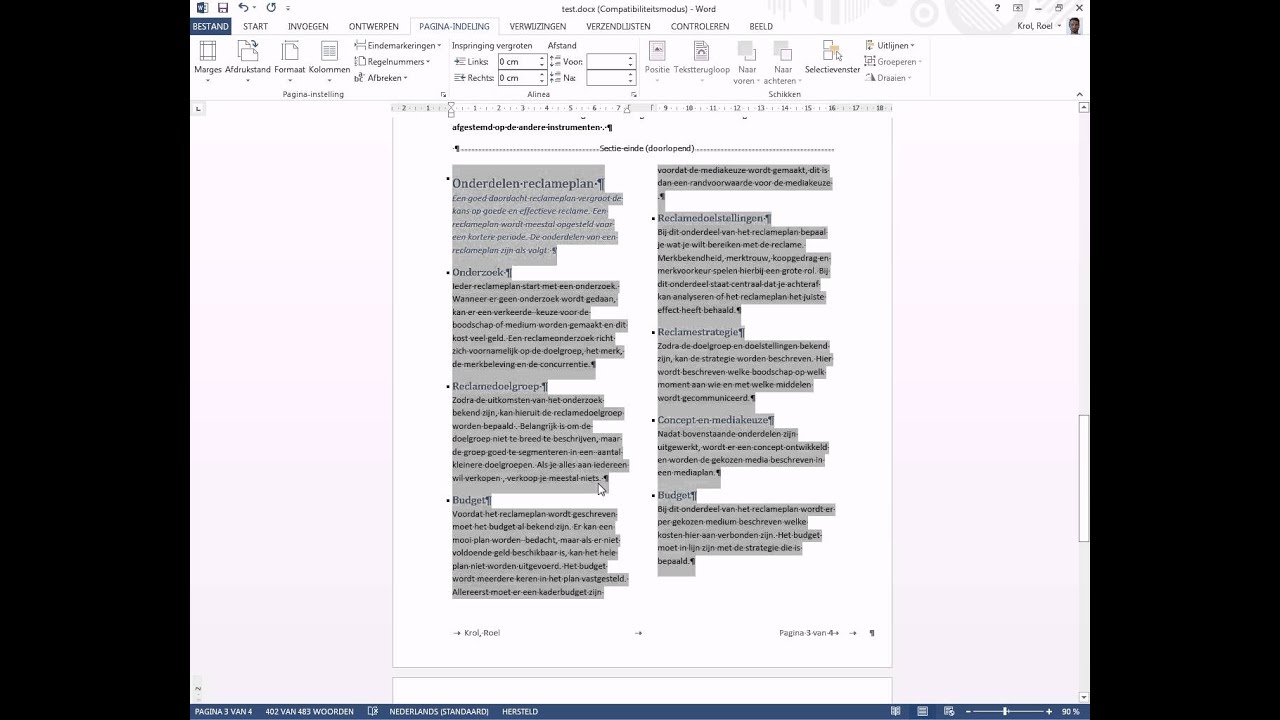1280x720 pixels.
Task: Switch to Read Mode view icon
Action: [x=897, y=711]
